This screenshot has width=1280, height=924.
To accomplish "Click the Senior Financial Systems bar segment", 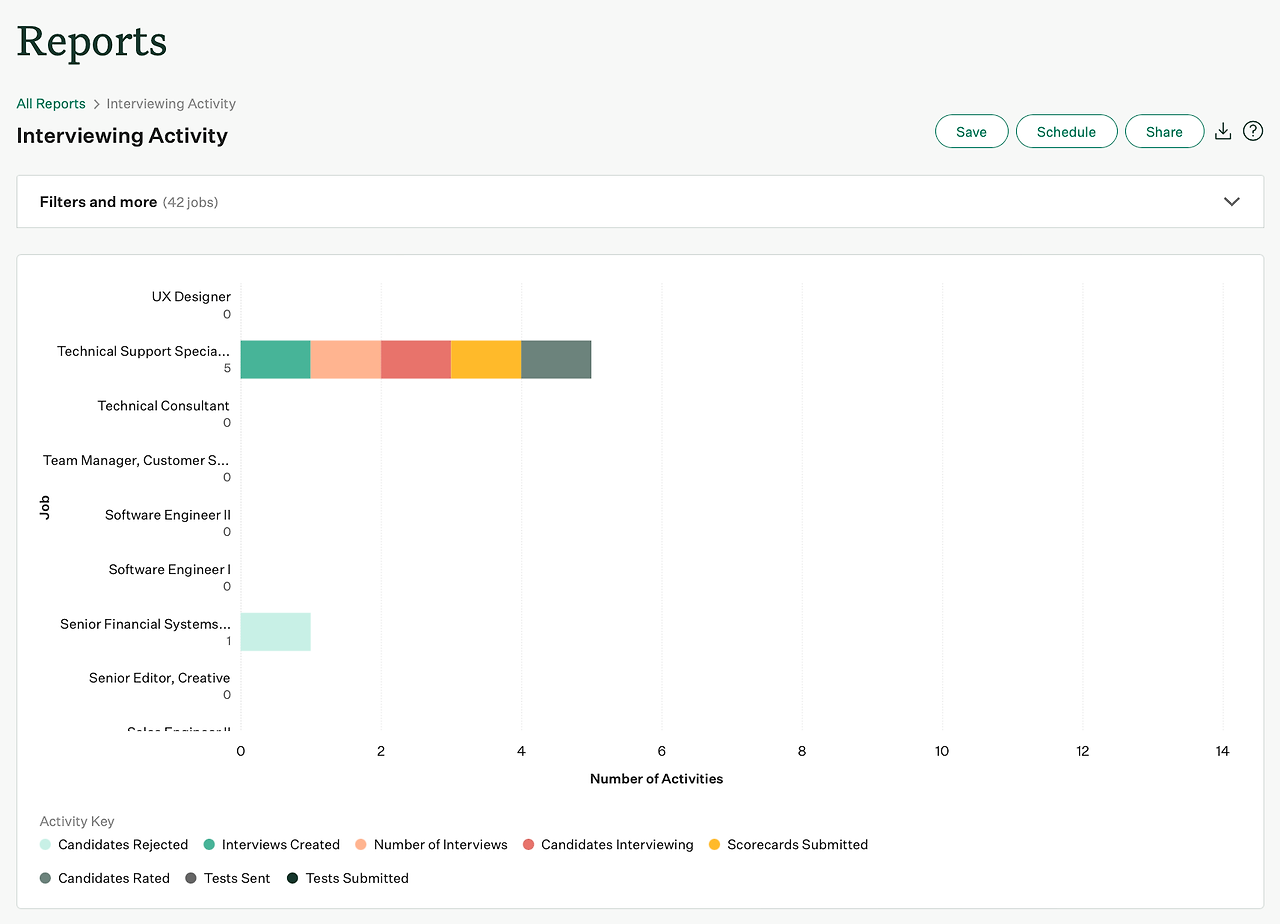I will [x=275, y=631].
